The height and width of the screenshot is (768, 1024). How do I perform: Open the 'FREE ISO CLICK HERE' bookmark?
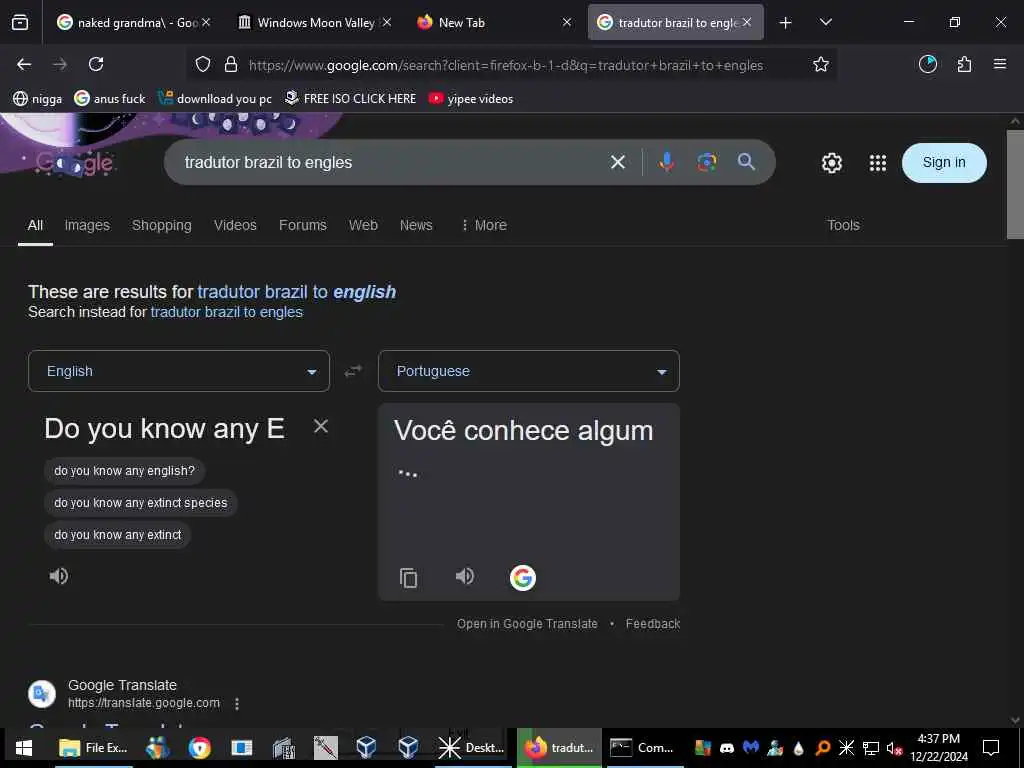coord(351,99)
